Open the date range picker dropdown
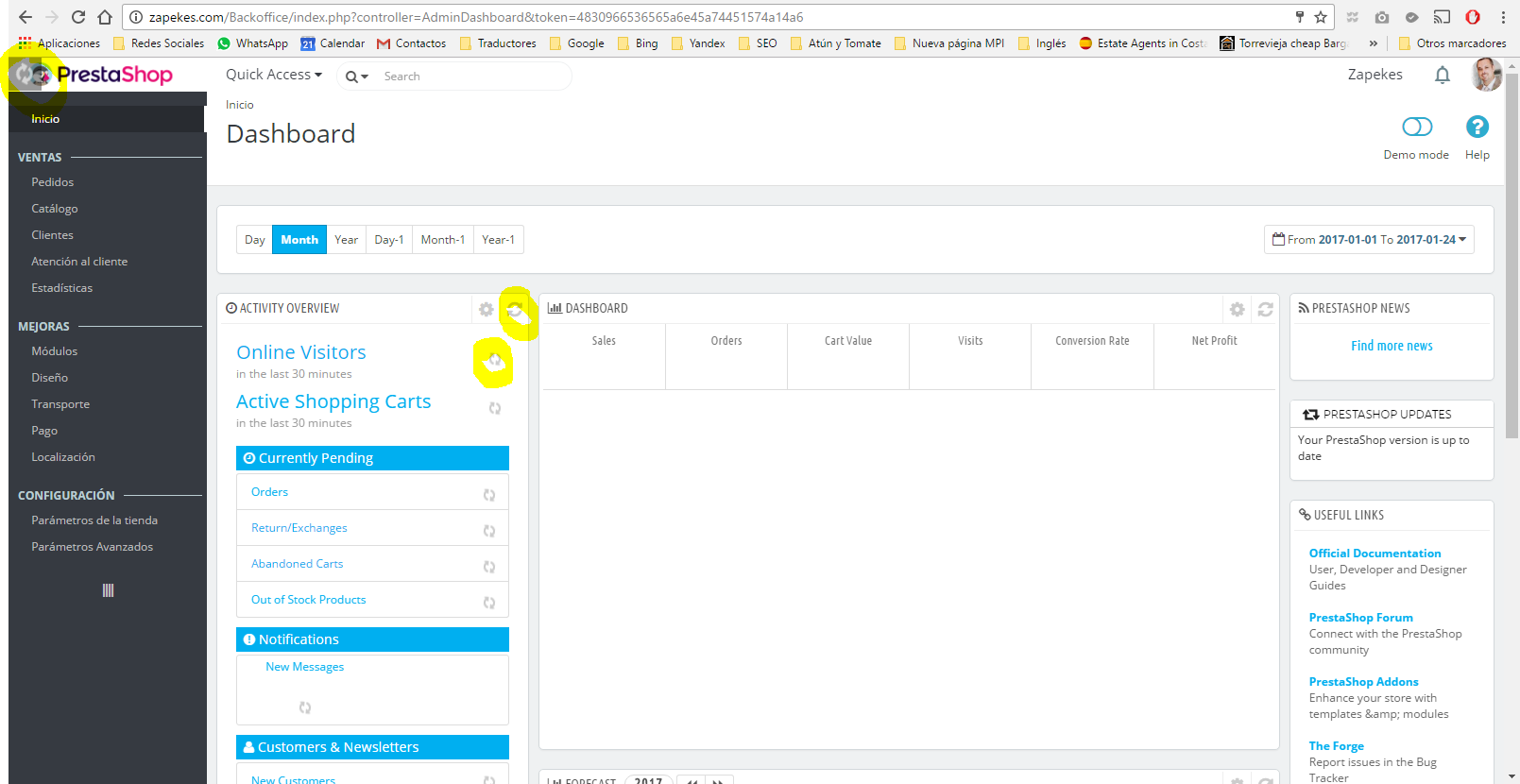The image size is (1520, 784). tap(1369, 240)
